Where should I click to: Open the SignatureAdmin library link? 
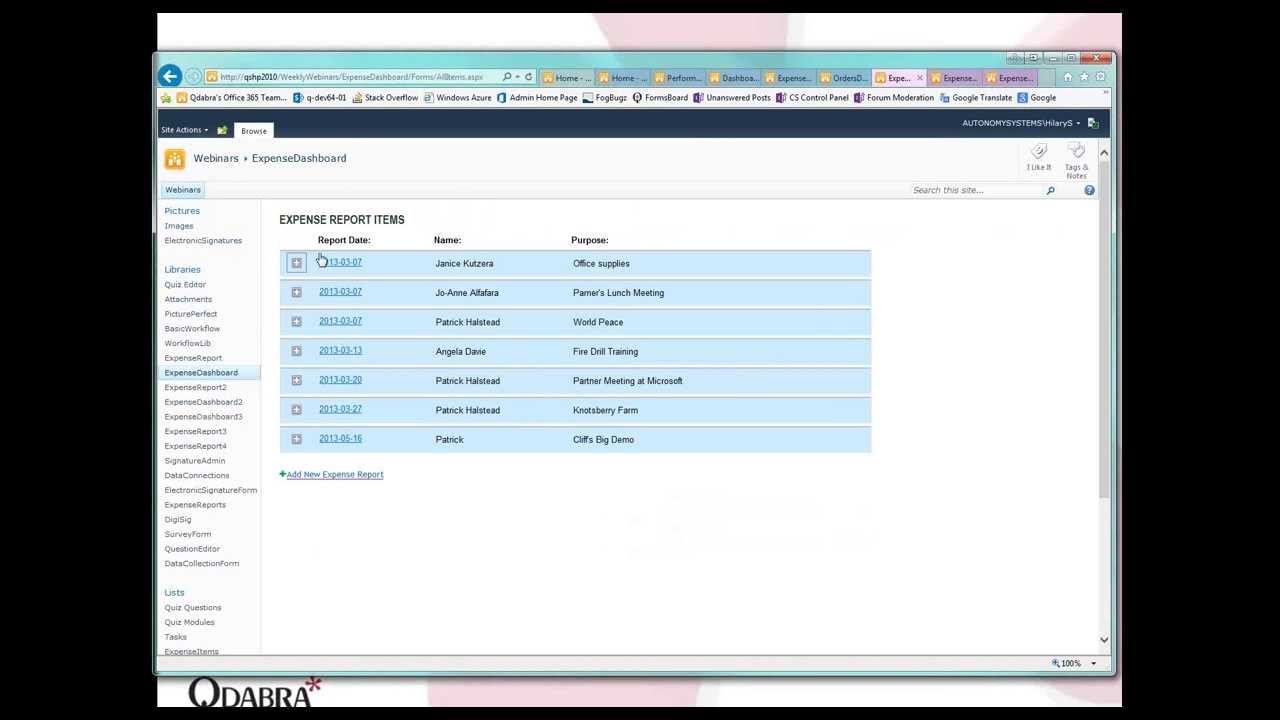click(195, 461)
